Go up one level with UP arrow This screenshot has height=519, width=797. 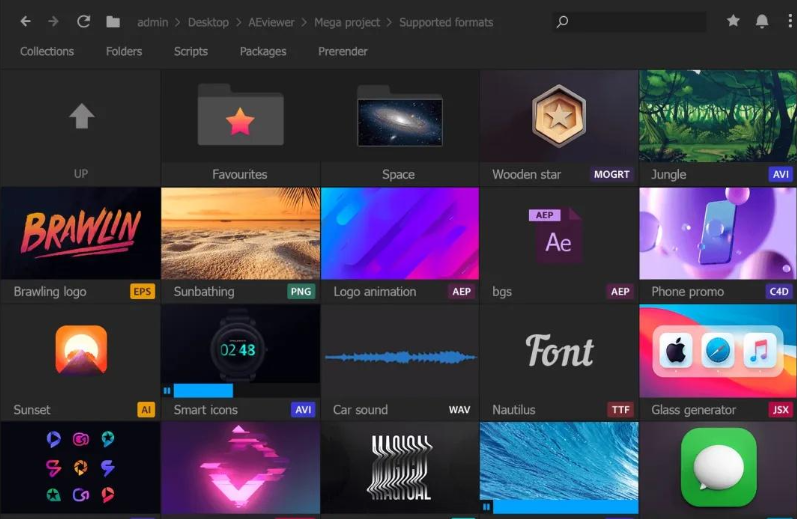coord(81,118)
